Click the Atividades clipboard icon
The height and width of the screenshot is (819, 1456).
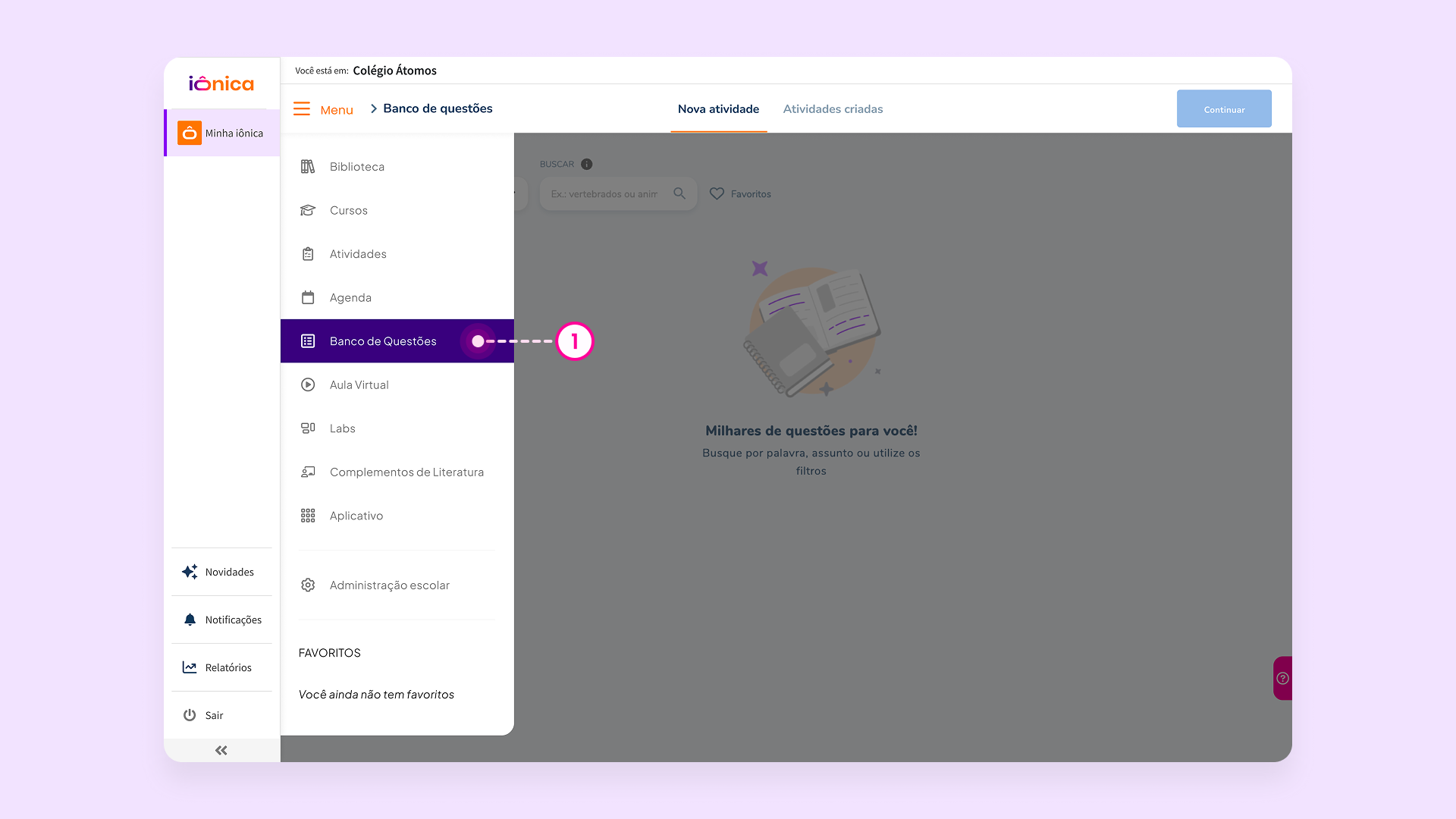coord(308,254)
